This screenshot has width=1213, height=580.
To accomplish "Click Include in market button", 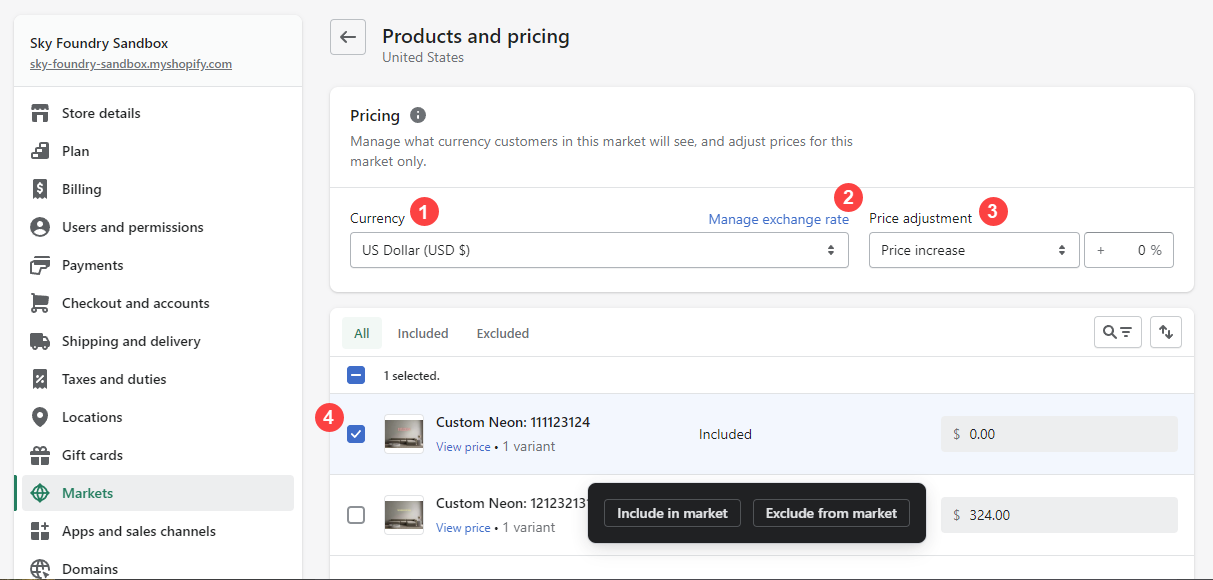I will [x=672, y=513].
